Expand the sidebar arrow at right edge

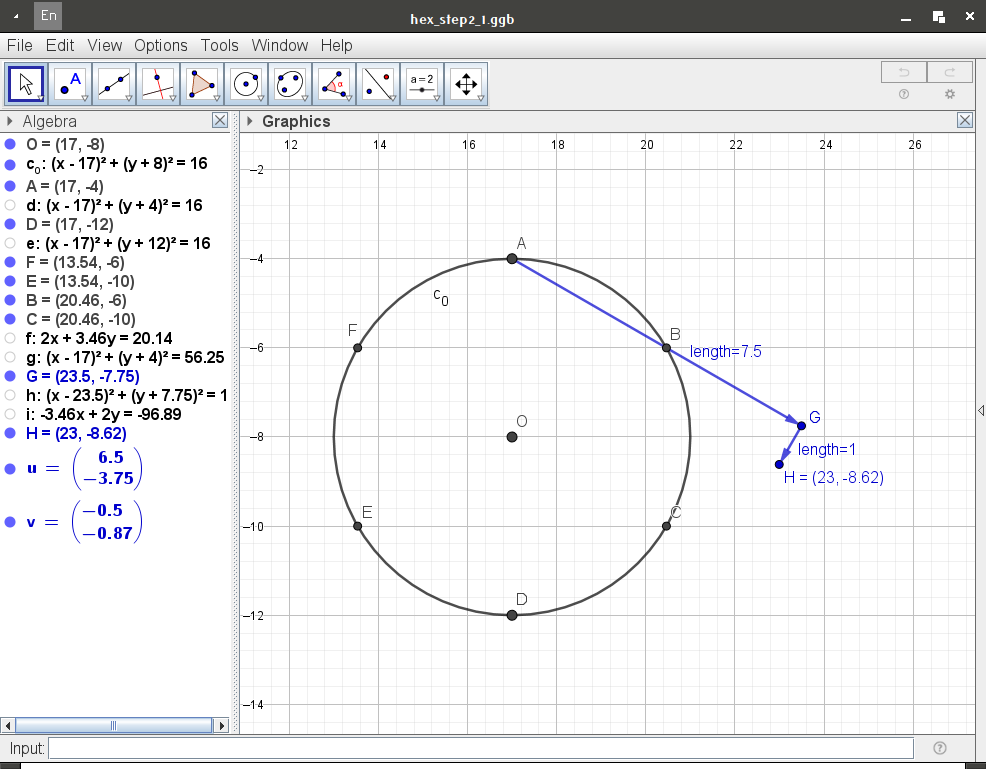coord(980,410)
